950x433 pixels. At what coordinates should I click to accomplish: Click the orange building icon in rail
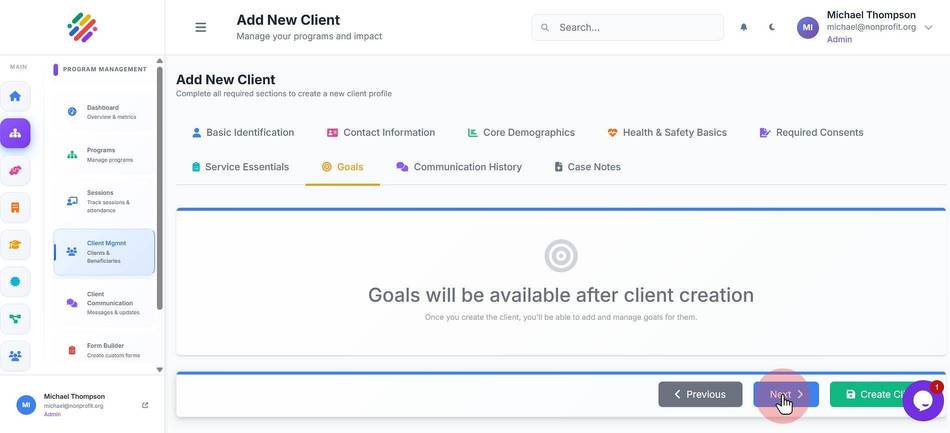point(15,208)
